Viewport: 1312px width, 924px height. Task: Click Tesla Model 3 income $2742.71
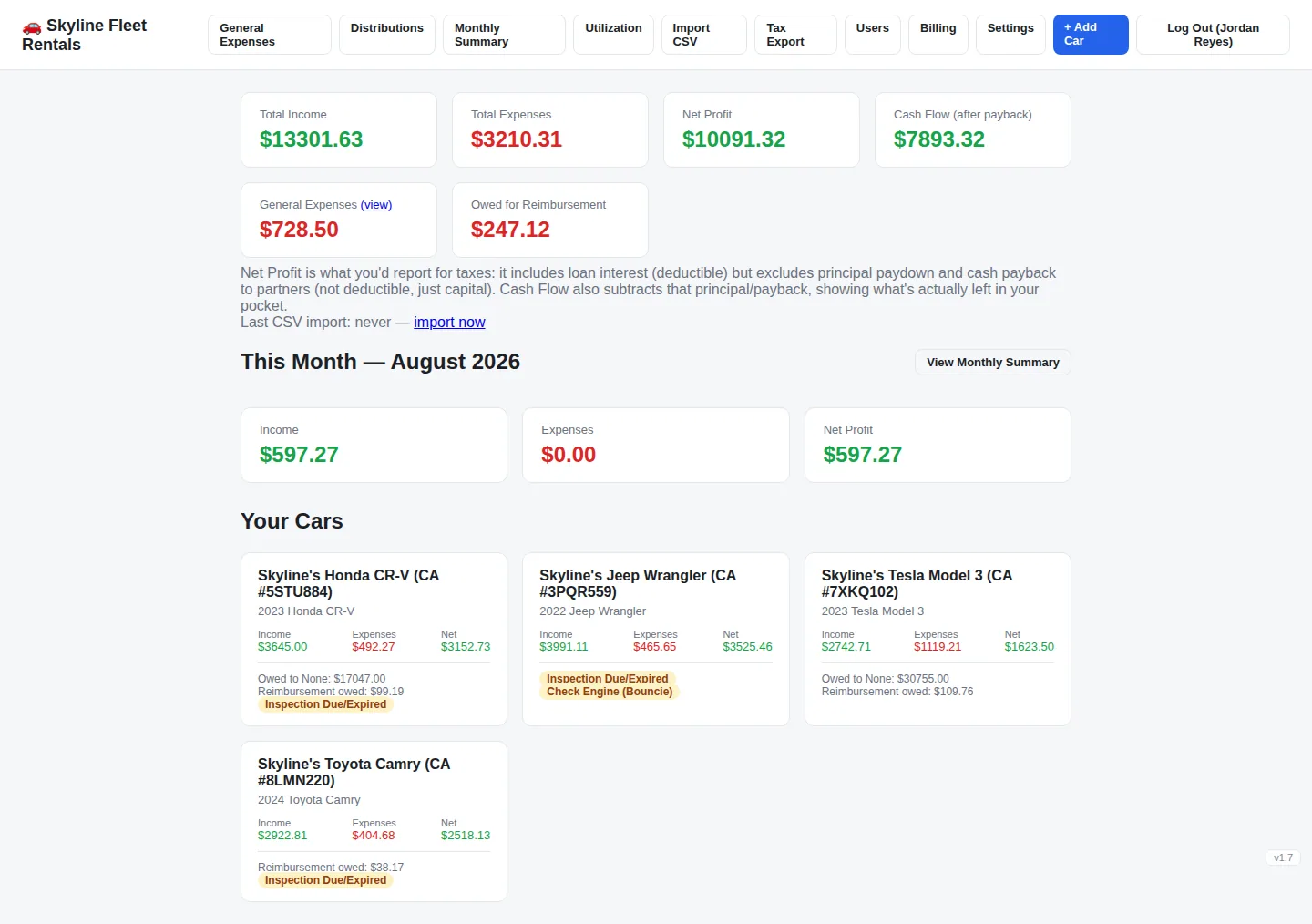846,647
